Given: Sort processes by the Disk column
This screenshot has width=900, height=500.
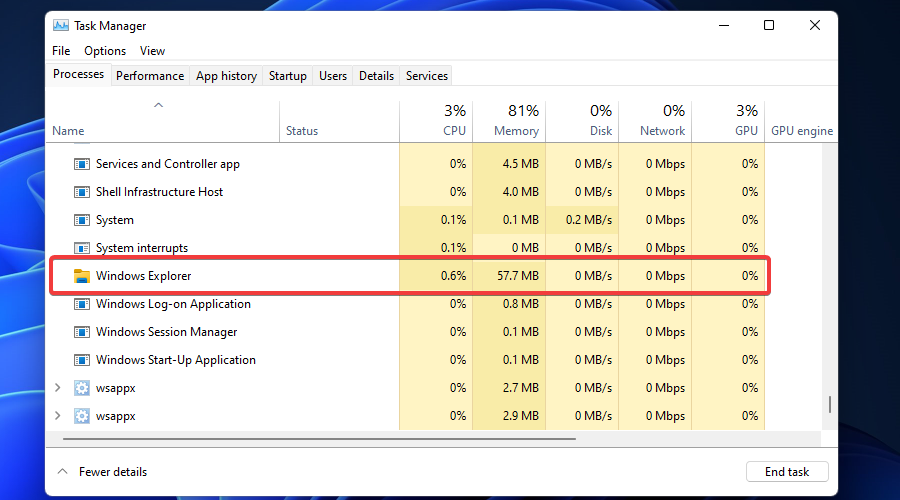Looking at the screenshot, I should click(582, 121).
